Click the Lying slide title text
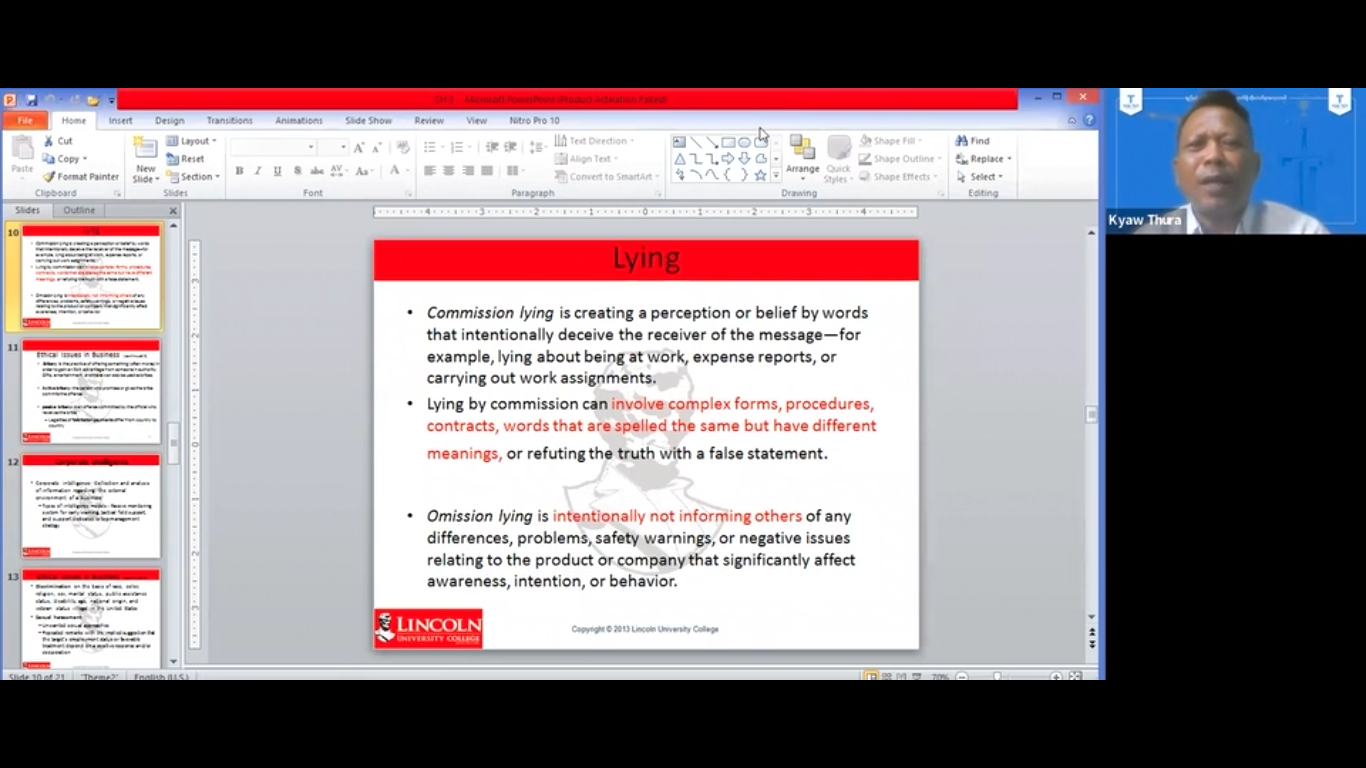 tap(646, 259)
